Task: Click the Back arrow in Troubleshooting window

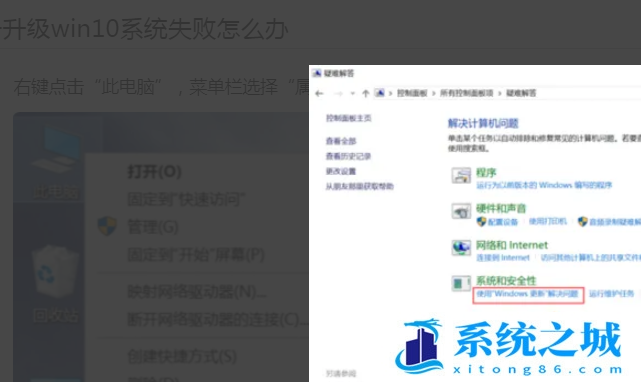Action: [x=319, y=93]
